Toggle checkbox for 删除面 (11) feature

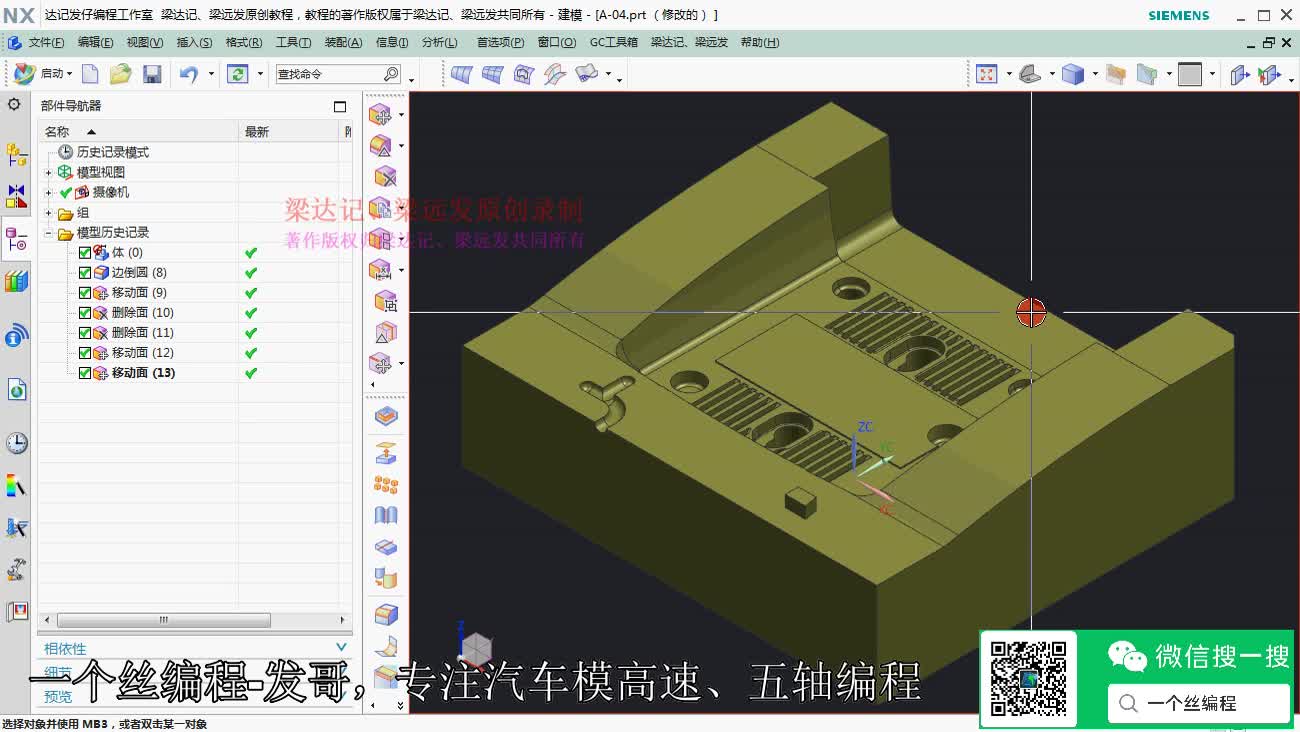[x=85, y=332]
